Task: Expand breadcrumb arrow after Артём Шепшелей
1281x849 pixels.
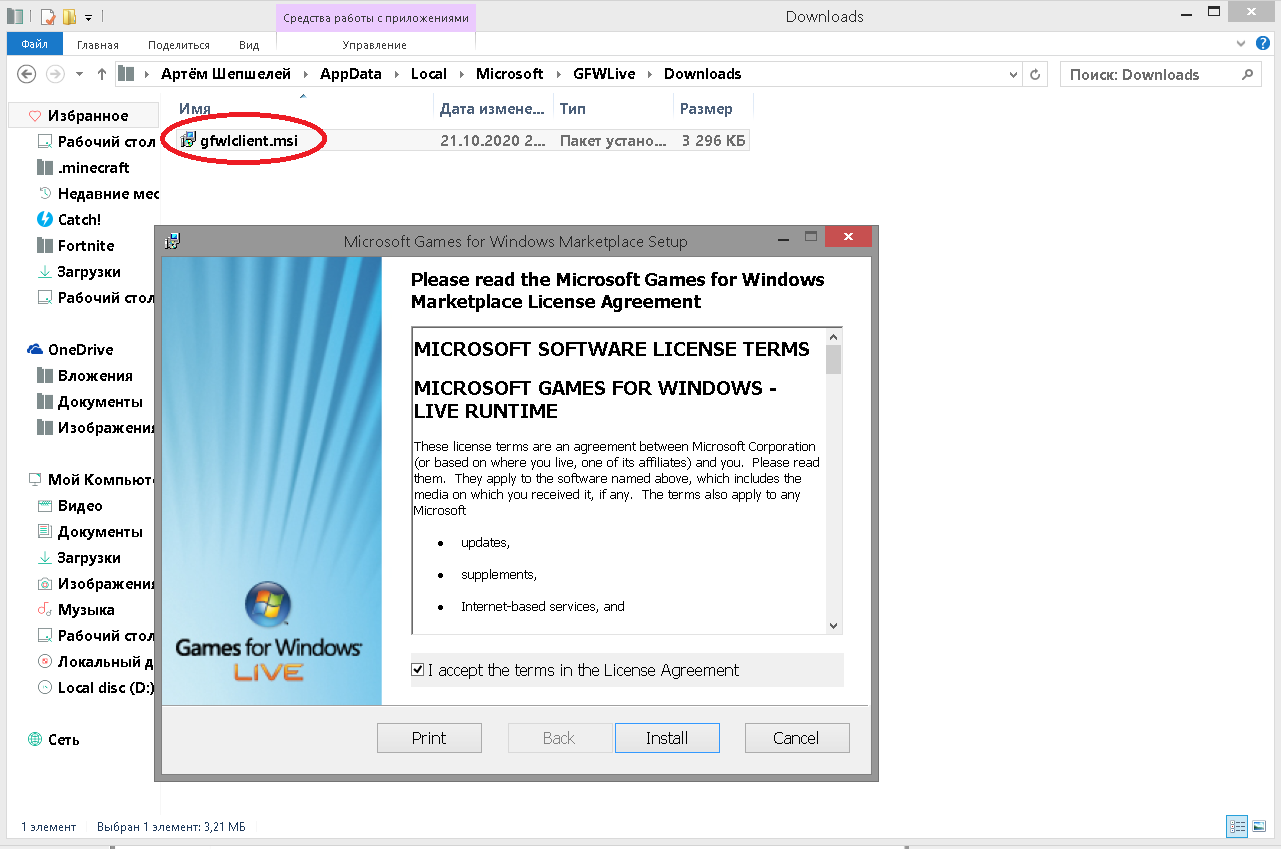Action: (305, 74)
